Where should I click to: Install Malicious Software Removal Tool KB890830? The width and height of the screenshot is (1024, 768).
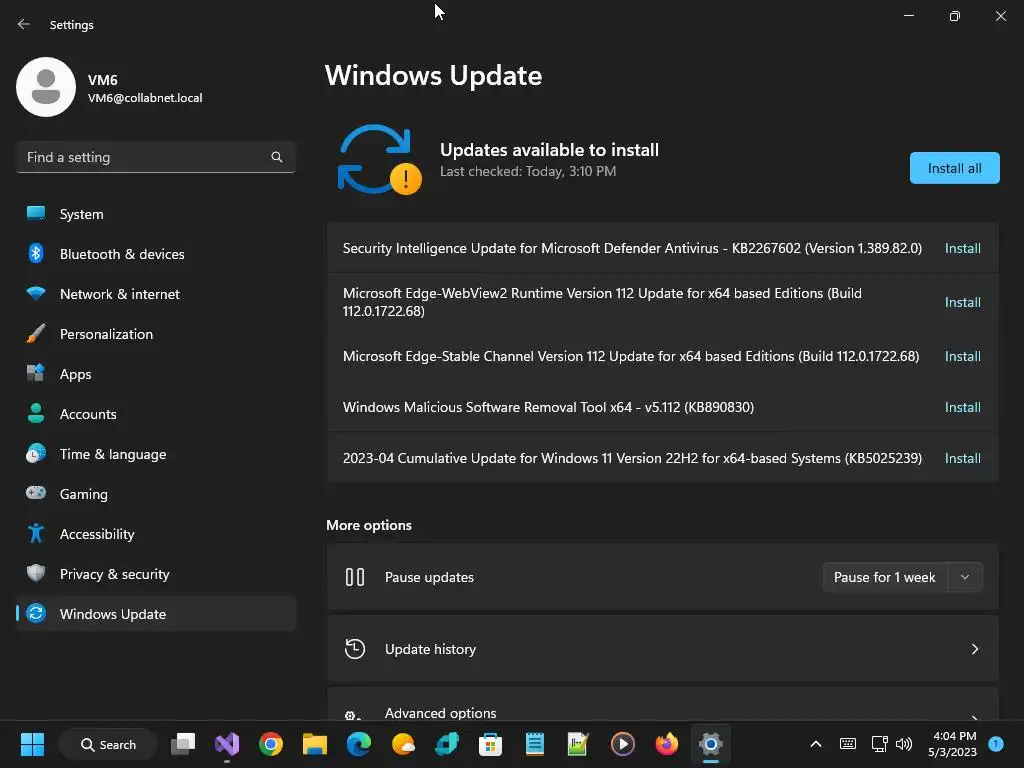[963, 408]
